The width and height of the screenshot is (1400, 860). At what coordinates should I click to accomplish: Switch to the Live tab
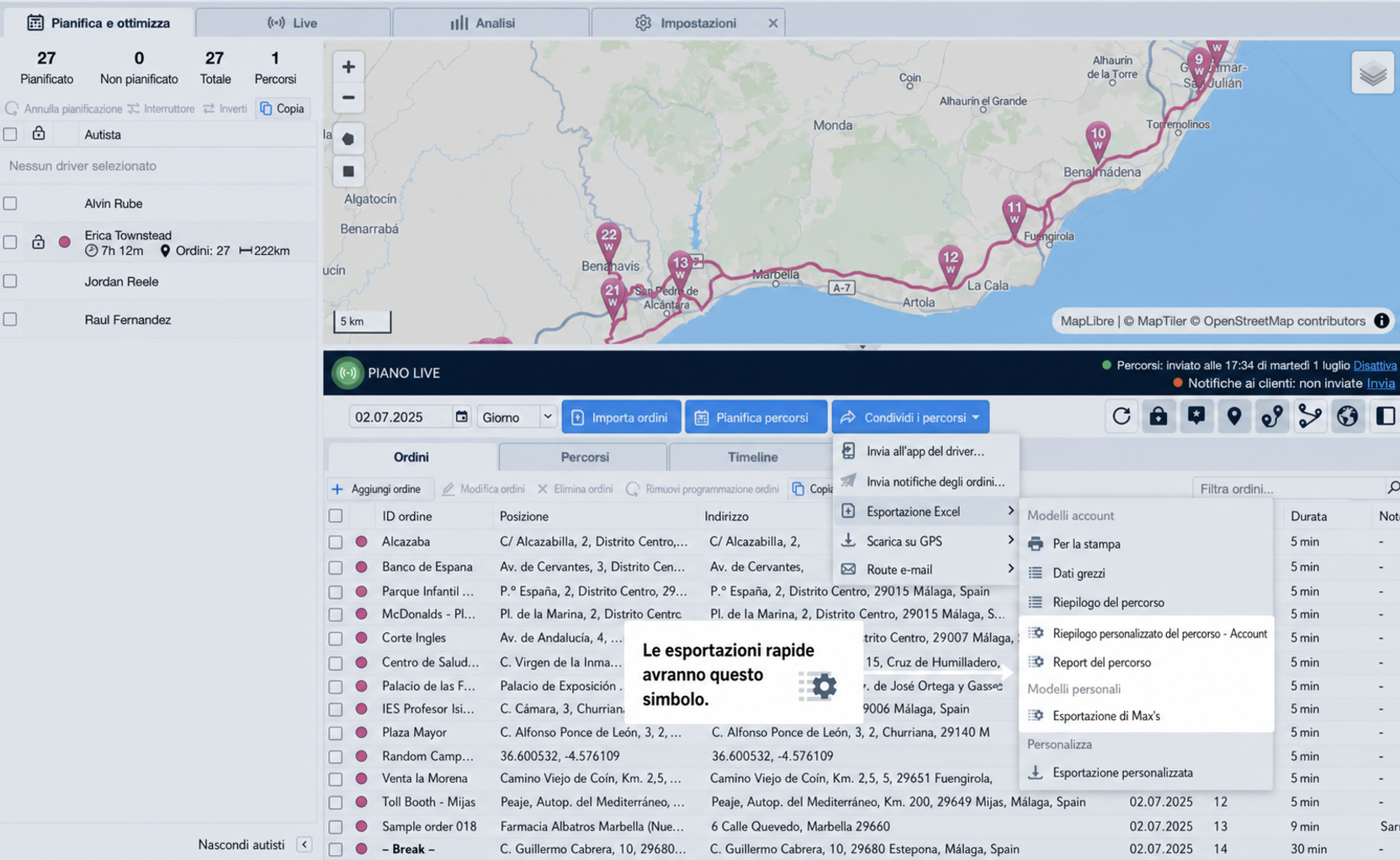tap(293, 23)
